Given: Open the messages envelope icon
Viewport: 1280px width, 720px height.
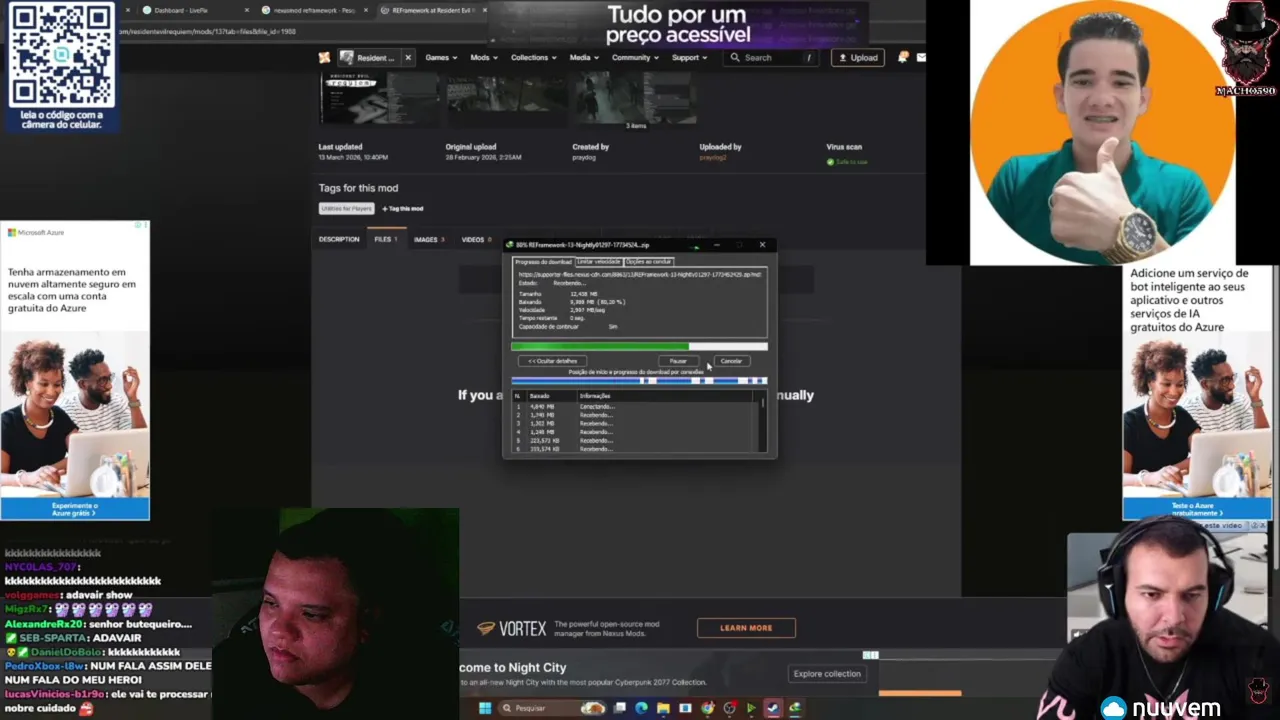Looking at the screenshot, I should pyautogui.click(x=921, y=57).
